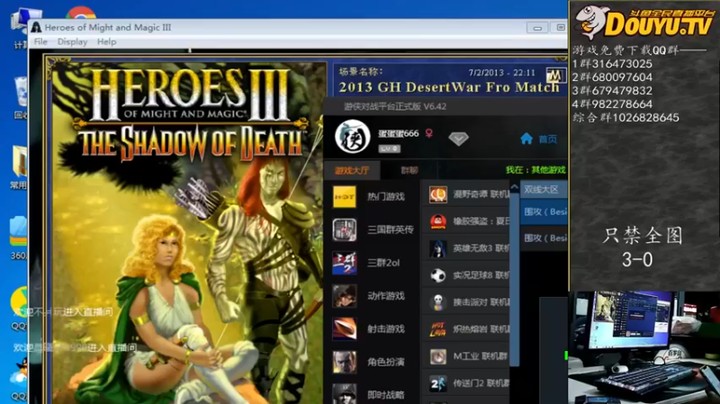The image size is (720, 404).
Task: Click the first game icon in game list
Action: coord(438,195)
